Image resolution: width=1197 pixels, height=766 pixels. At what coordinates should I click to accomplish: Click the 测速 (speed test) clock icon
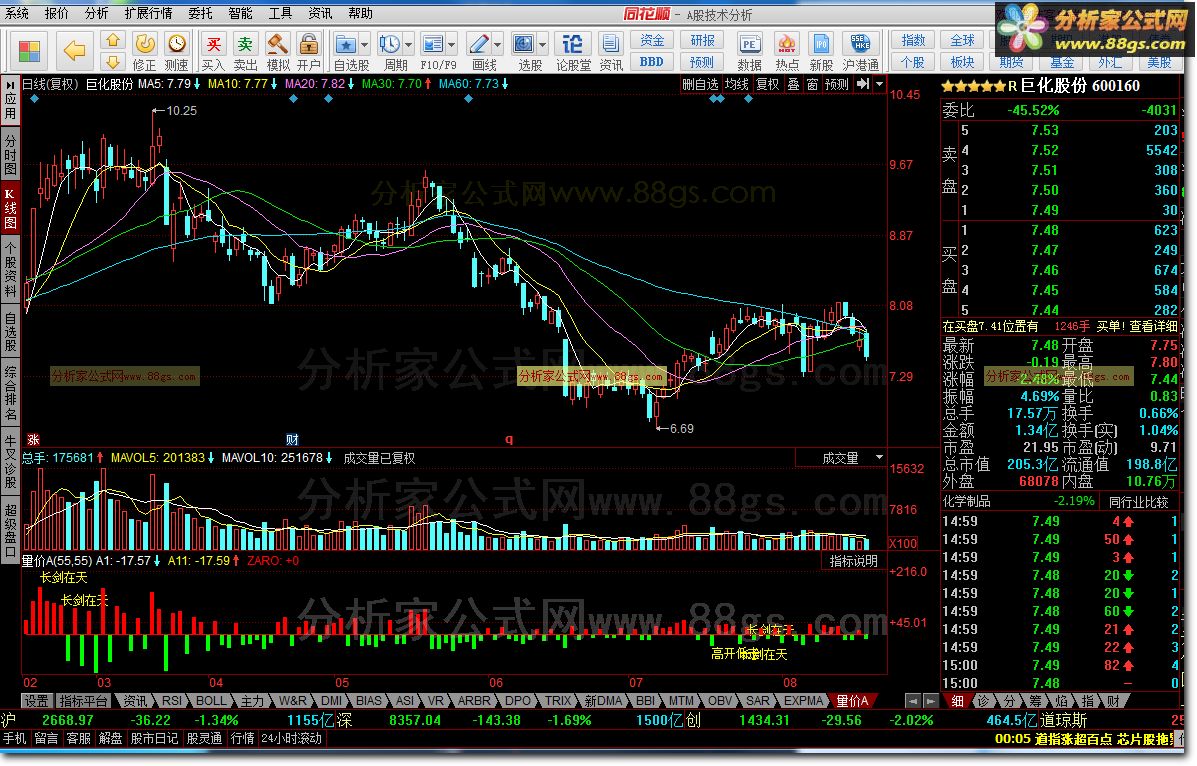[176, 52]
